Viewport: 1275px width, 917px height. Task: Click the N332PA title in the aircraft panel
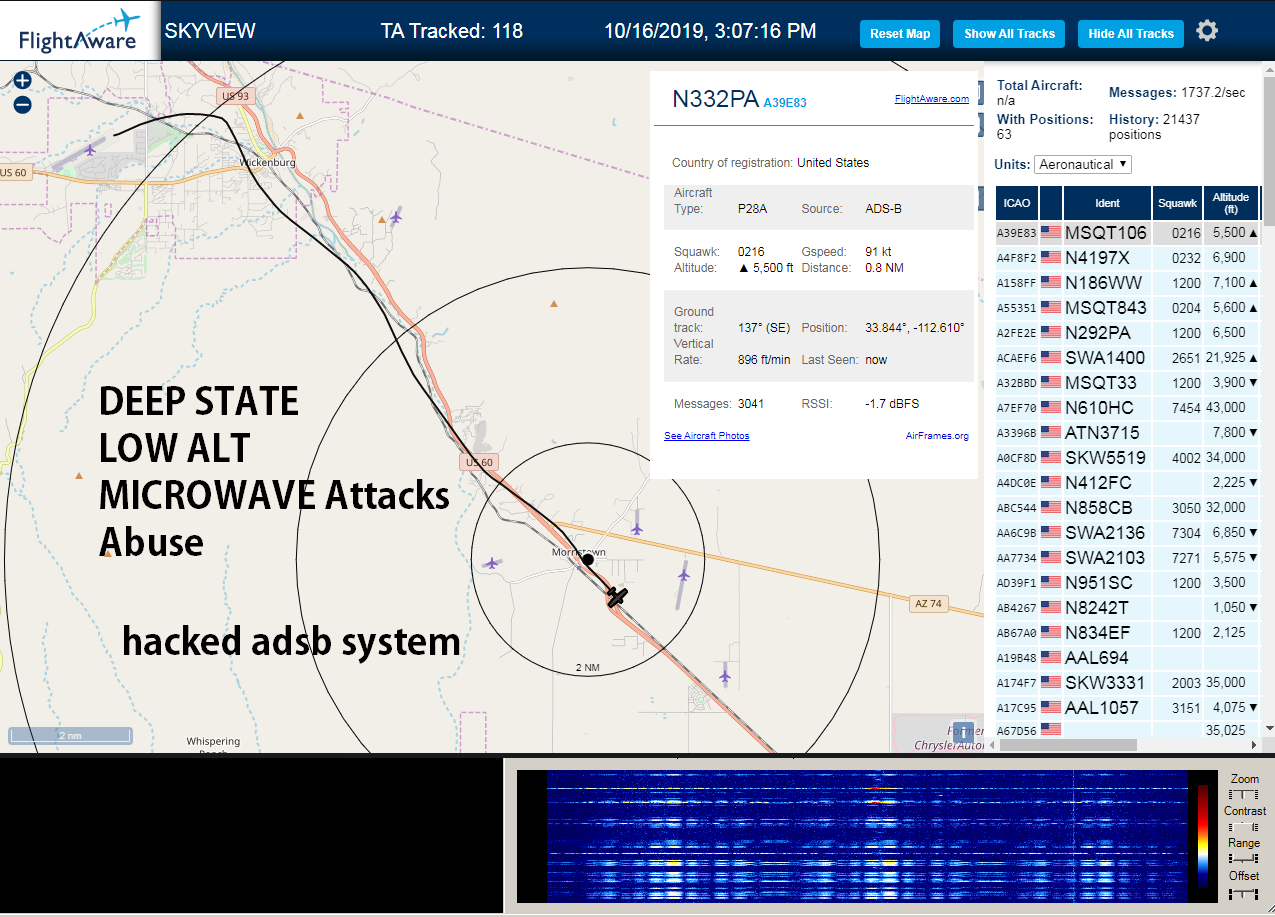click(x=714, y=98)
